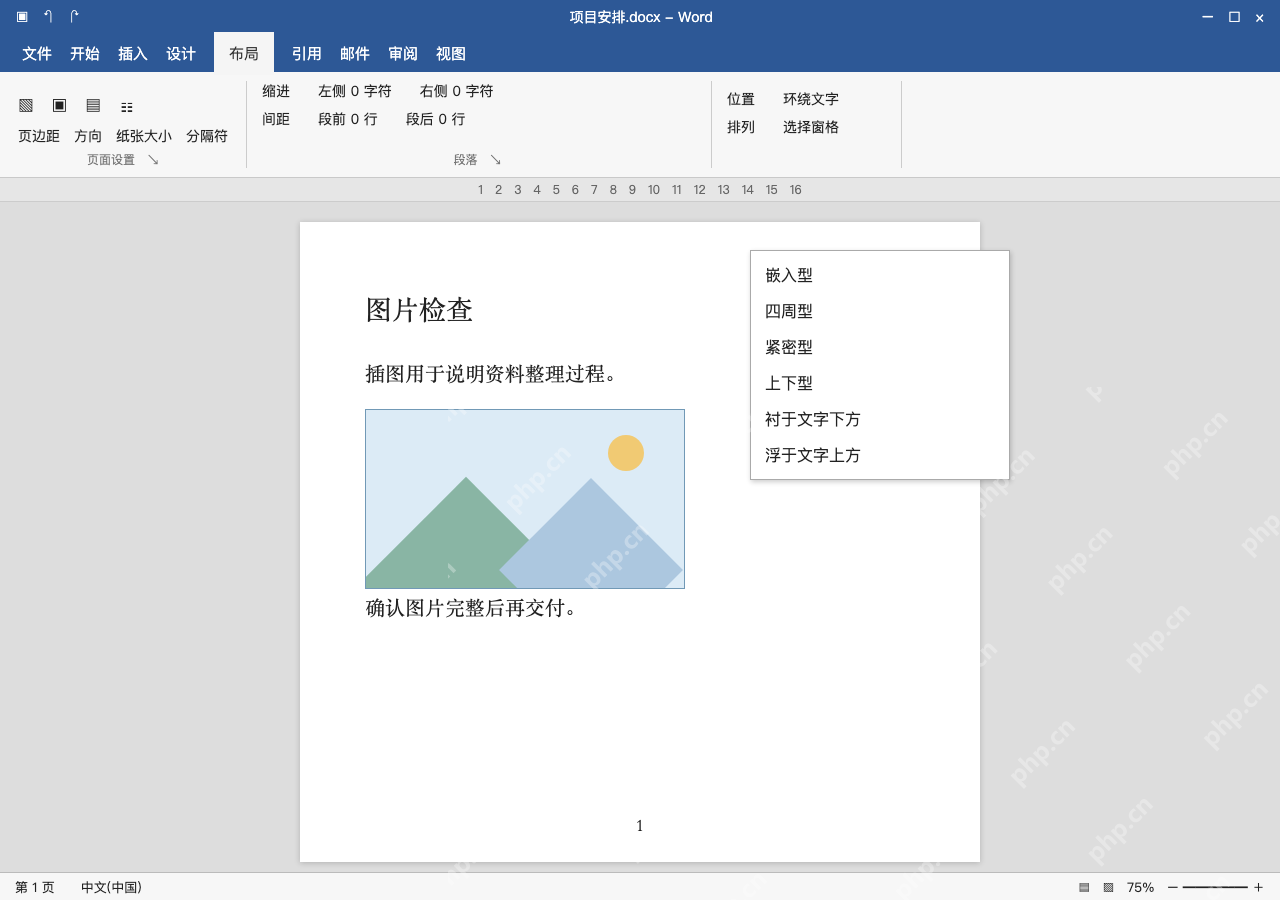Adjust the zoom slider in the status bar

tap(1215, 887)
